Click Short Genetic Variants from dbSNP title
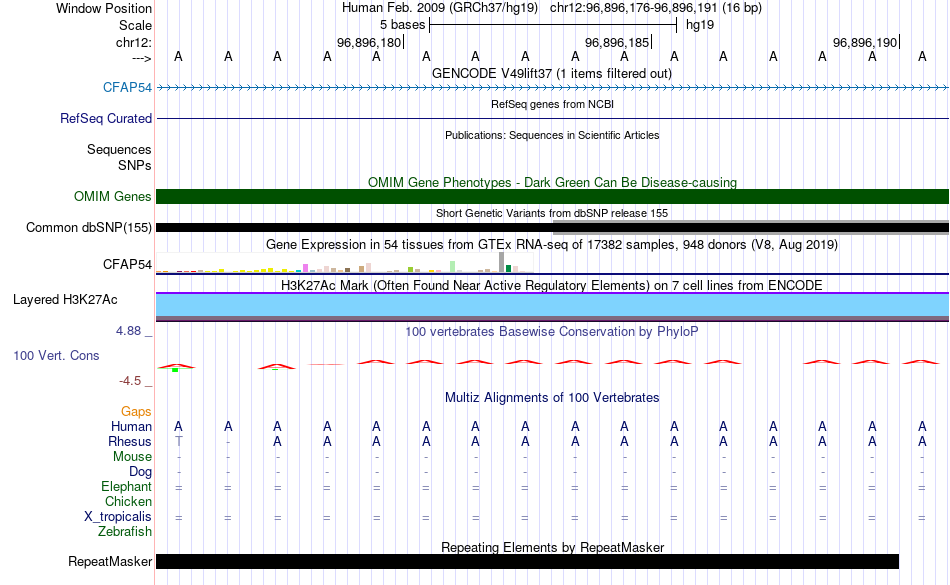 click(551, 213)
